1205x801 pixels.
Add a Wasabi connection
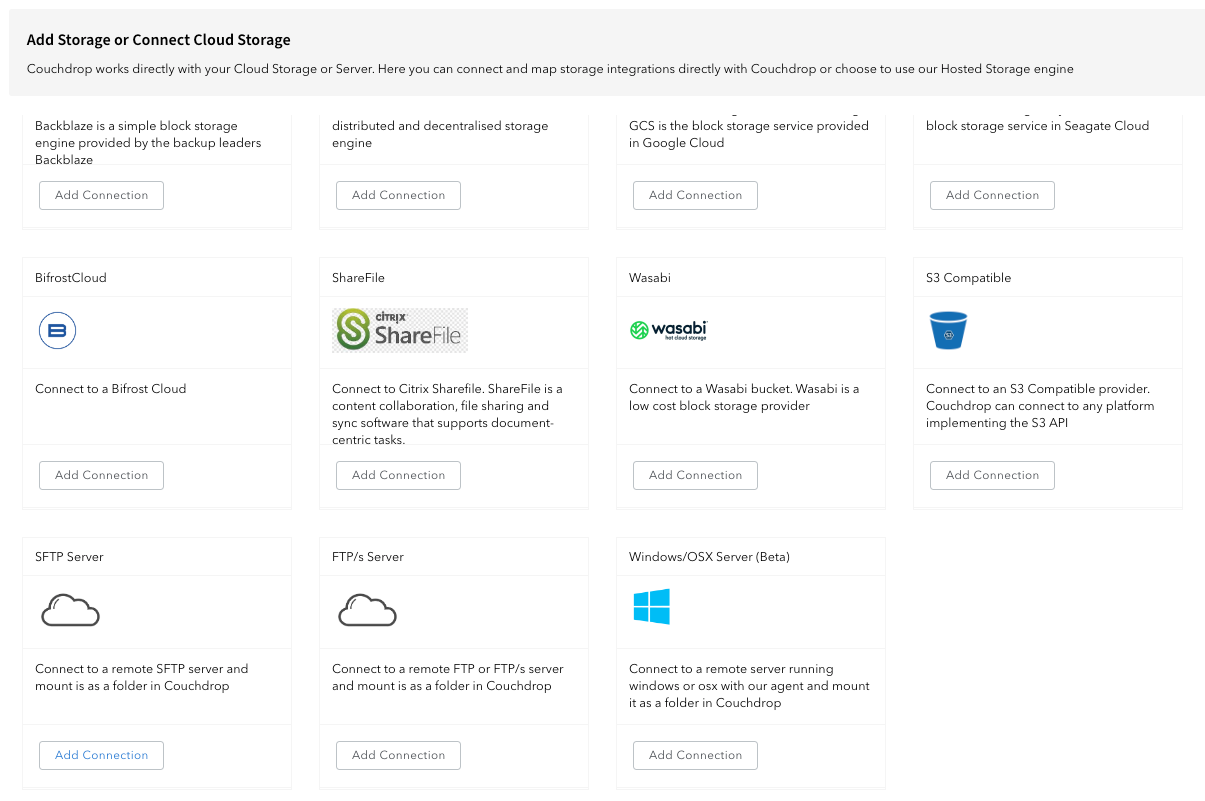(695, 475)
